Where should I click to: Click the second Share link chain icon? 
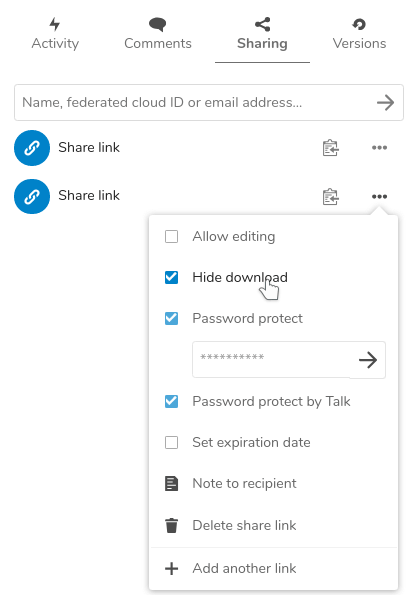pos(32,197)
